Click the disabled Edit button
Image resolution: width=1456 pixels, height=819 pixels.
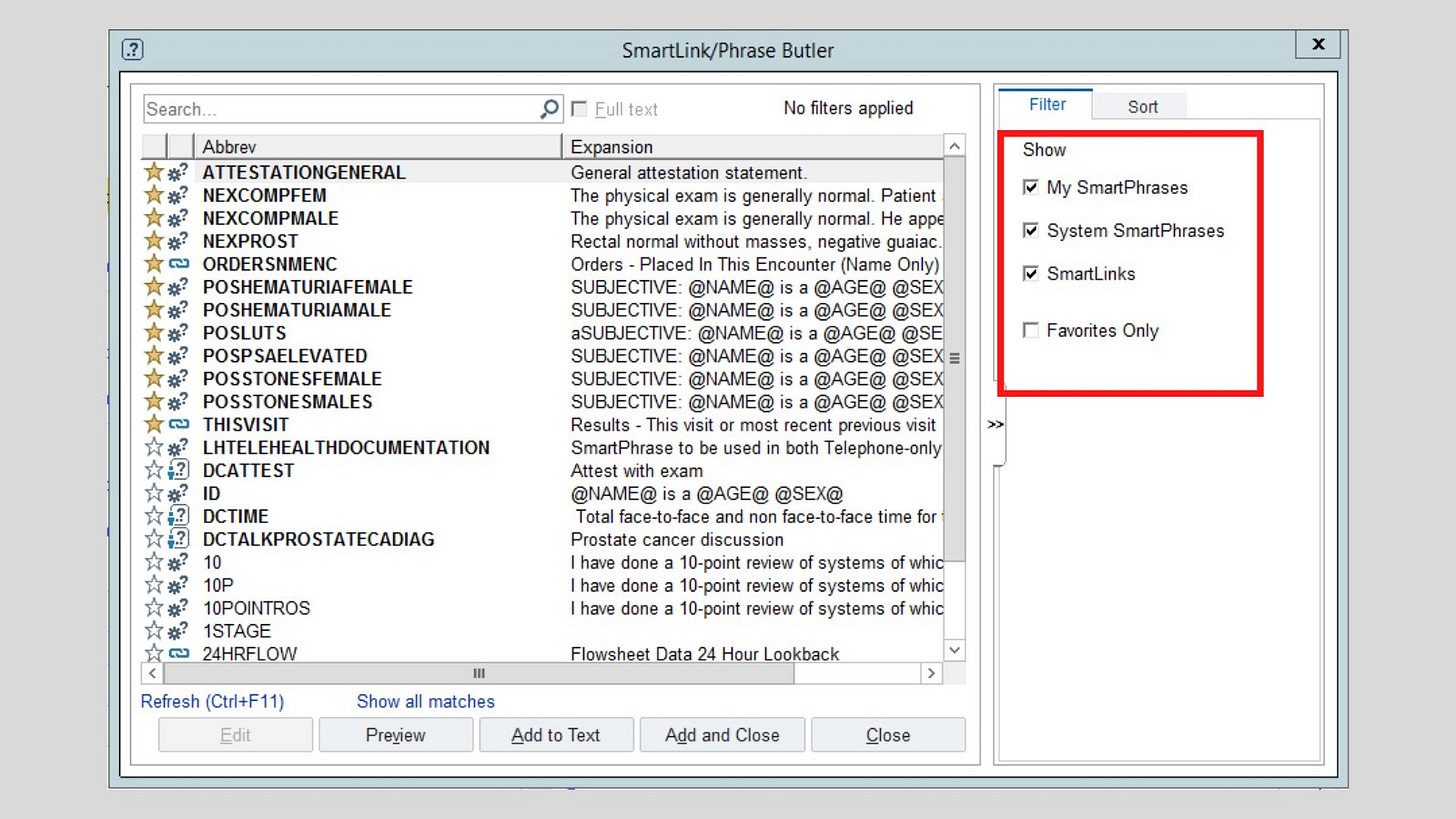pyautogui.click(x=235, y=735)
